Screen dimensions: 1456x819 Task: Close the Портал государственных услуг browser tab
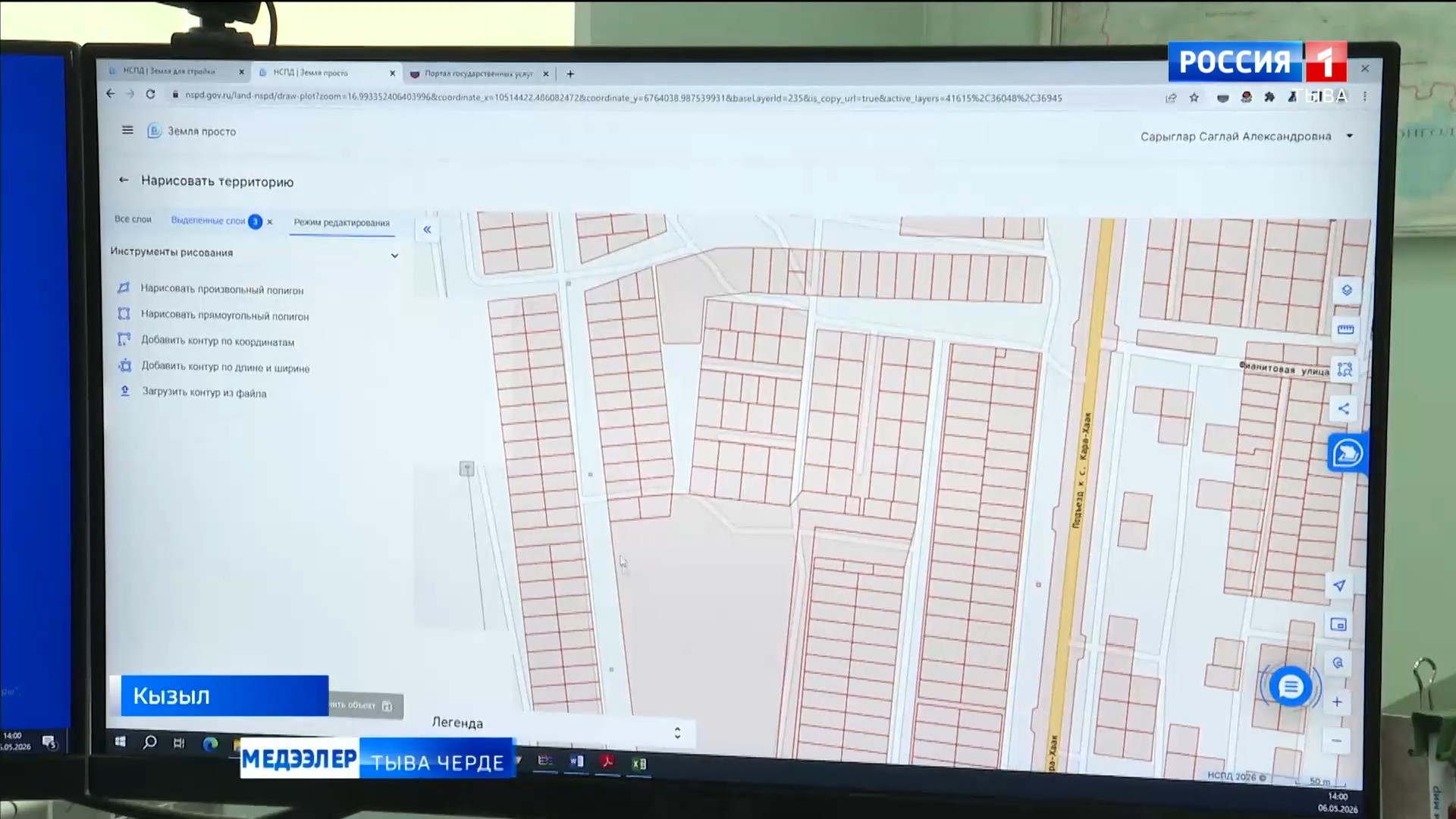[546, 74]
